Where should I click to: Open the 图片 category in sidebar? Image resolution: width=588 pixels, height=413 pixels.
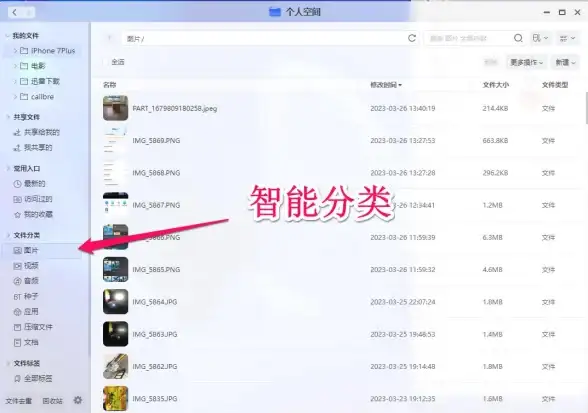click(41, 250)
